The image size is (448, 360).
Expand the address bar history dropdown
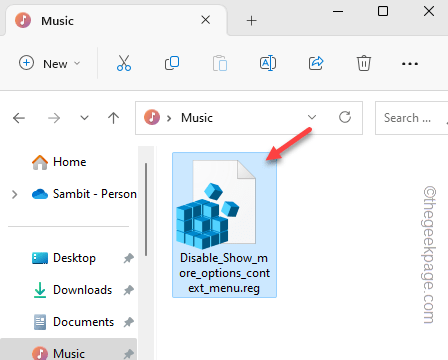pos(312,117)
